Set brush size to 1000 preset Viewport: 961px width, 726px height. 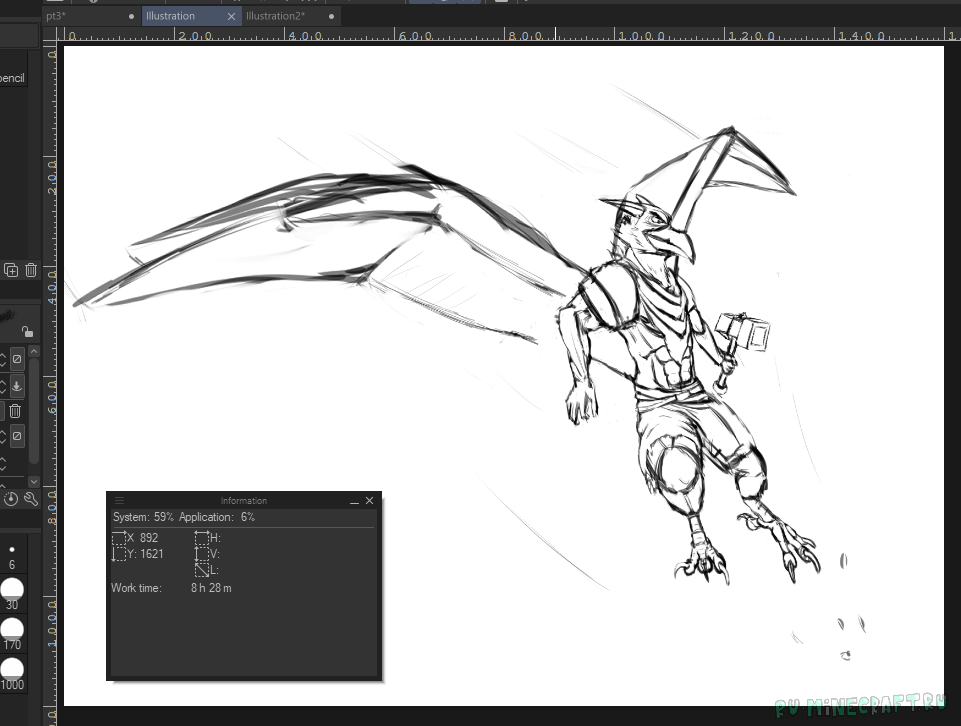12,671
